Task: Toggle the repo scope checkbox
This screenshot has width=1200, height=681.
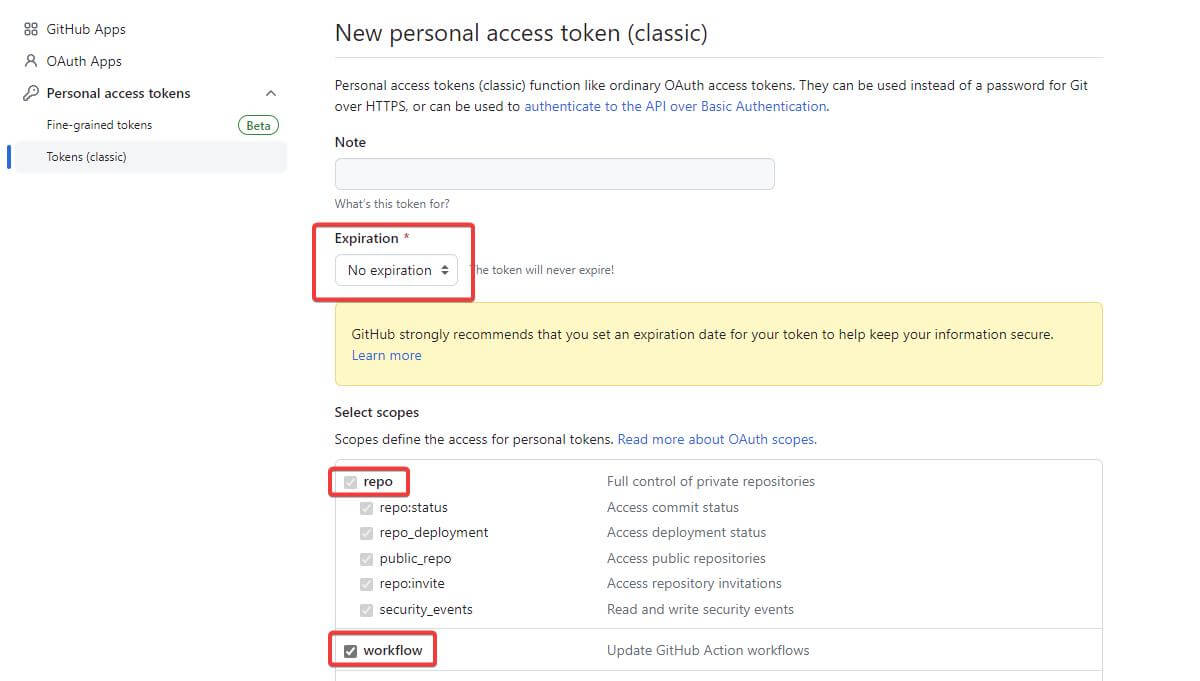Action: click(x=350, y=482)
